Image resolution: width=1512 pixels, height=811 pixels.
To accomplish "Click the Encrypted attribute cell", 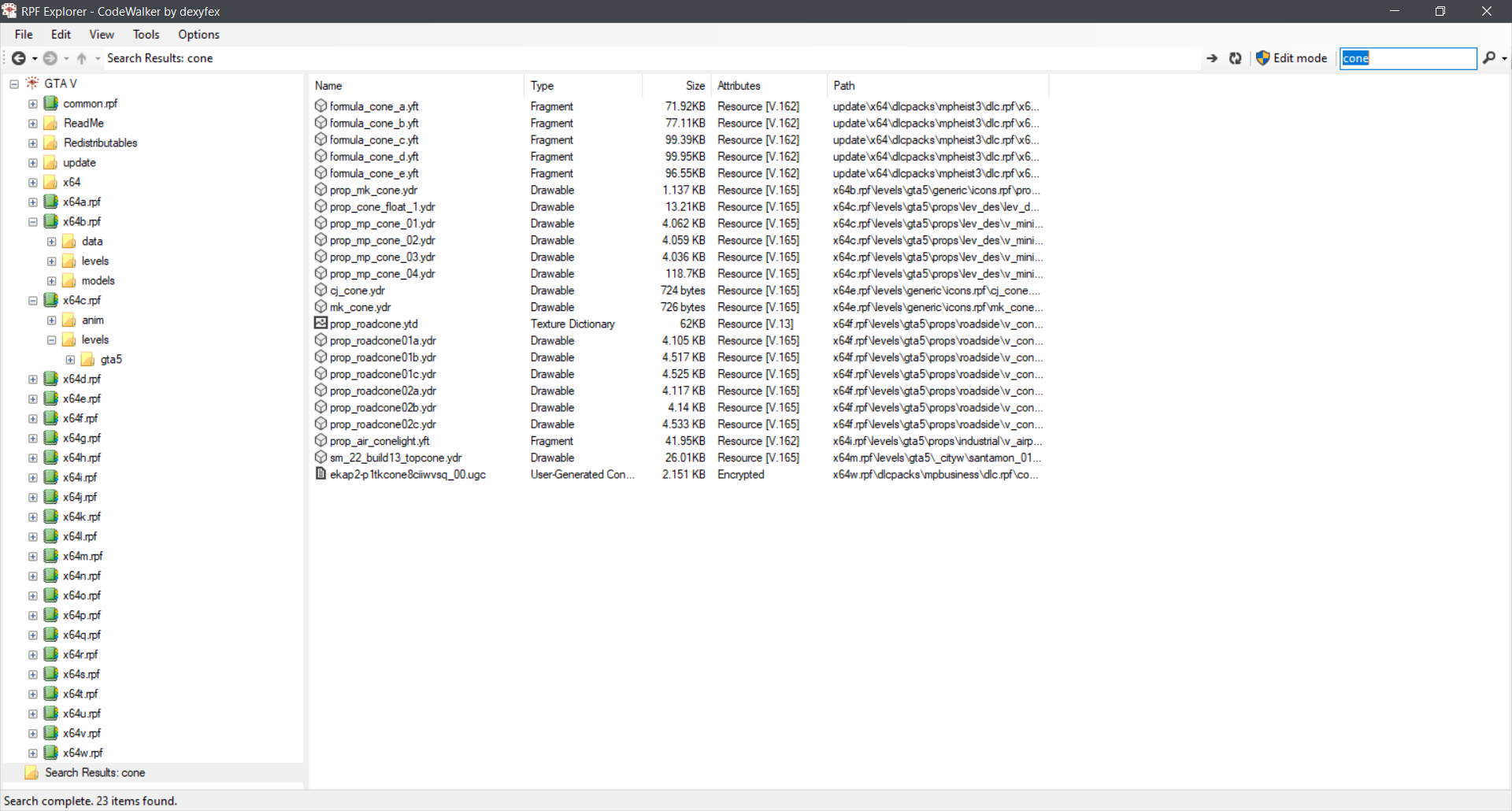I will coord(741,474).
